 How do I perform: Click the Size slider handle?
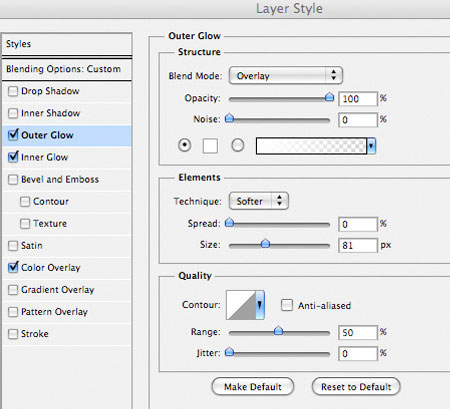265,244
